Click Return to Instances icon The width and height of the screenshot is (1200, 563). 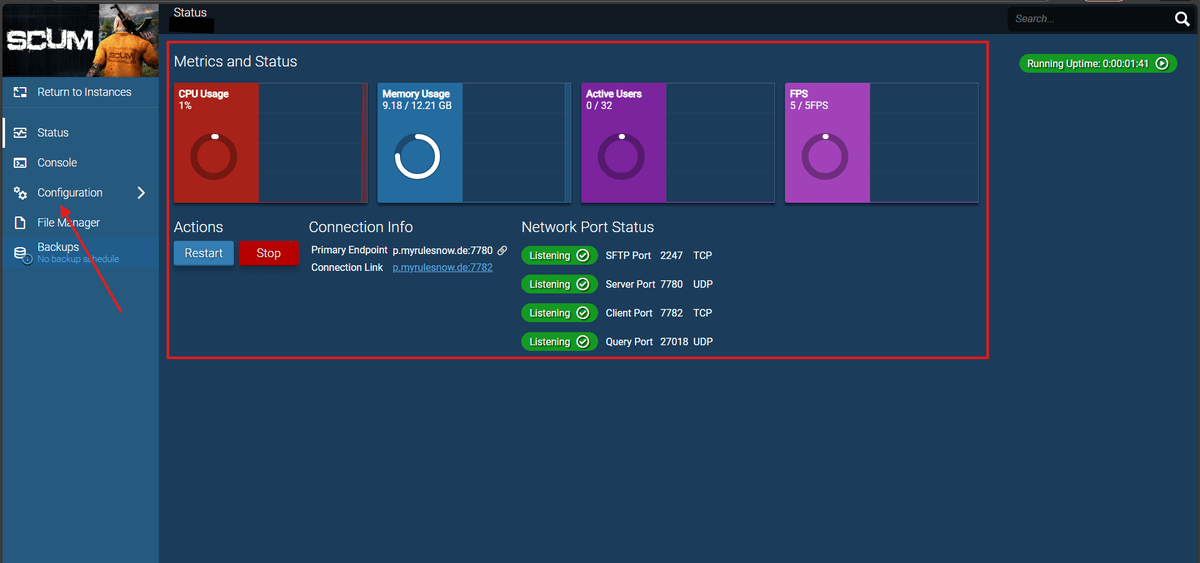20,92
